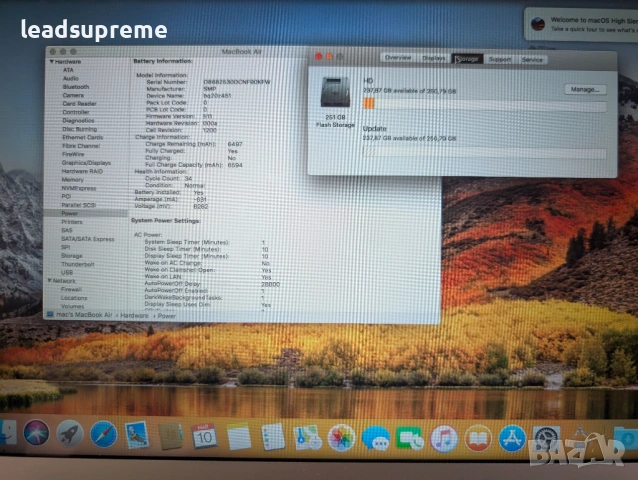Select Locations under Network
638x480 pixels.
[x=74, y=298]
